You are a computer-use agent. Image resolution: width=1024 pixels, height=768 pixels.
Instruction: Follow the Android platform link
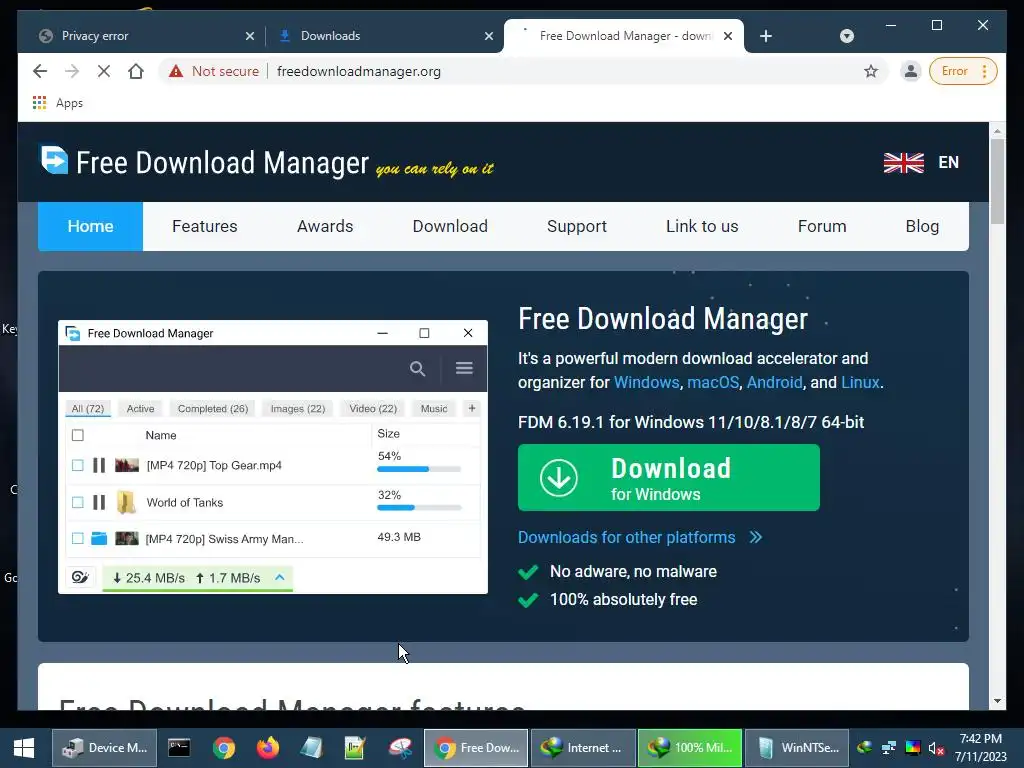[775, 382]
